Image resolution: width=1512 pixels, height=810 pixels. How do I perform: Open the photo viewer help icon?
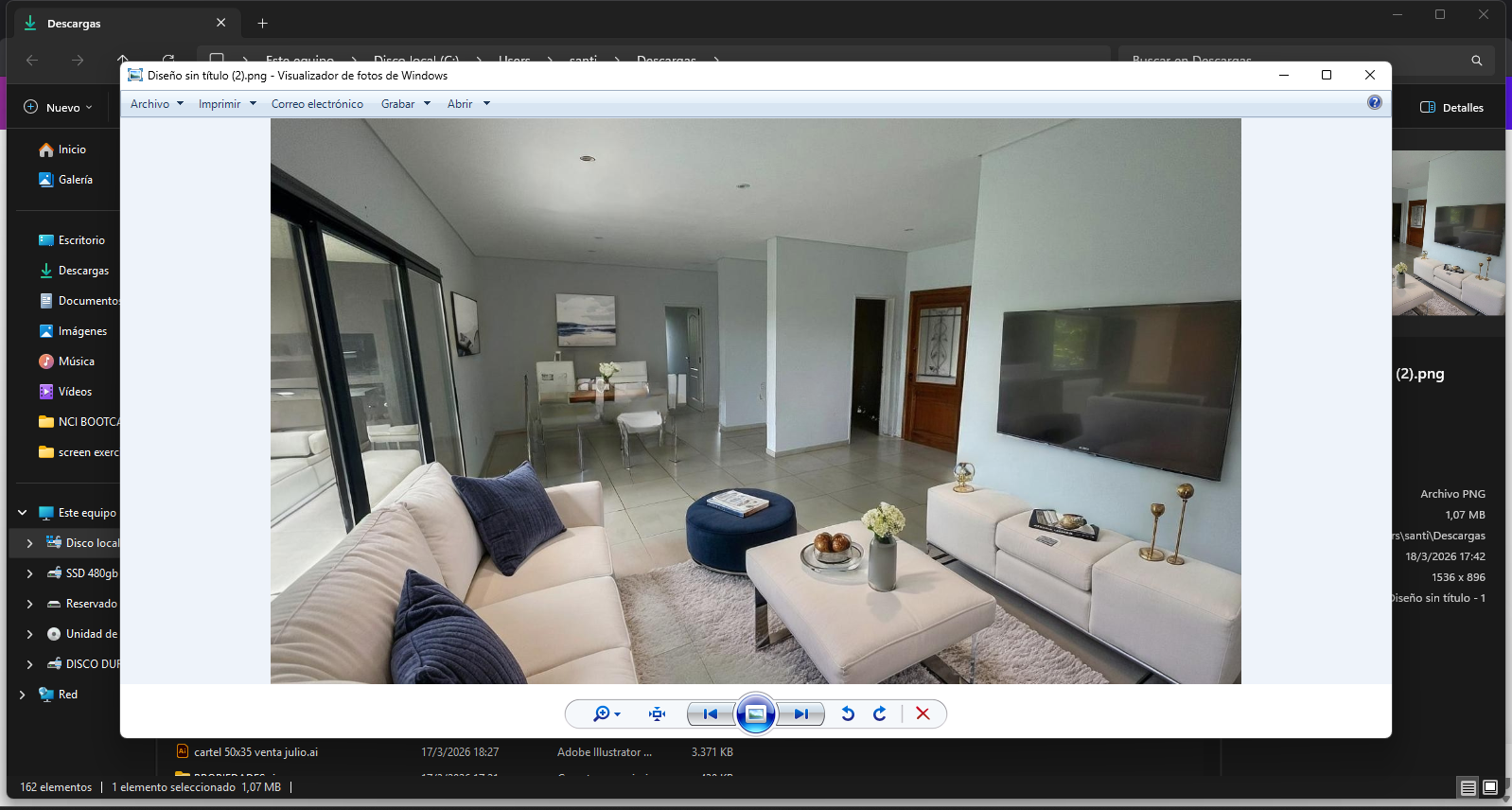tap(1375, 103)
